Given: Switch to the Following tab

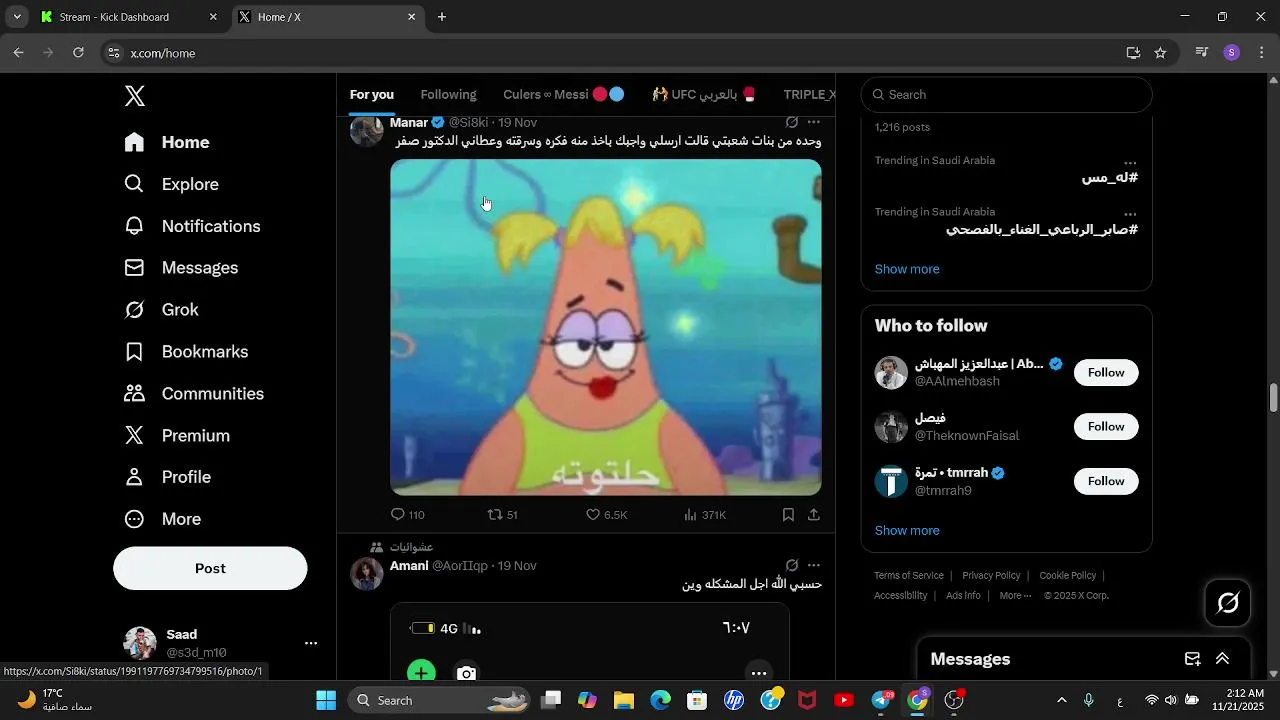Looking at the screenshot, I should (448, 95).
